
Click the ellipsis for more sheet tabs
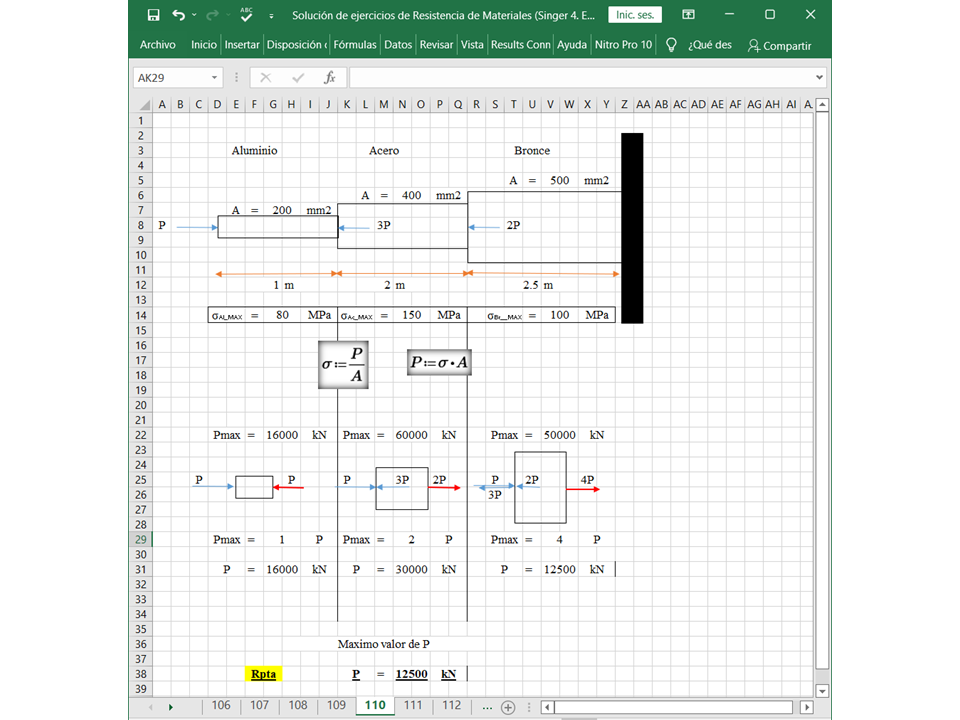pyautogui.click(x=487, y=708)
